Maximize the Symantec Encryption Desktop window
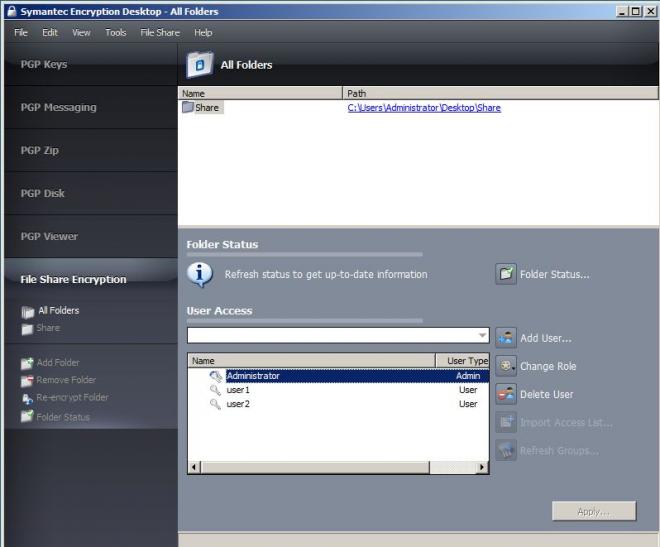 tap(636, 11)
